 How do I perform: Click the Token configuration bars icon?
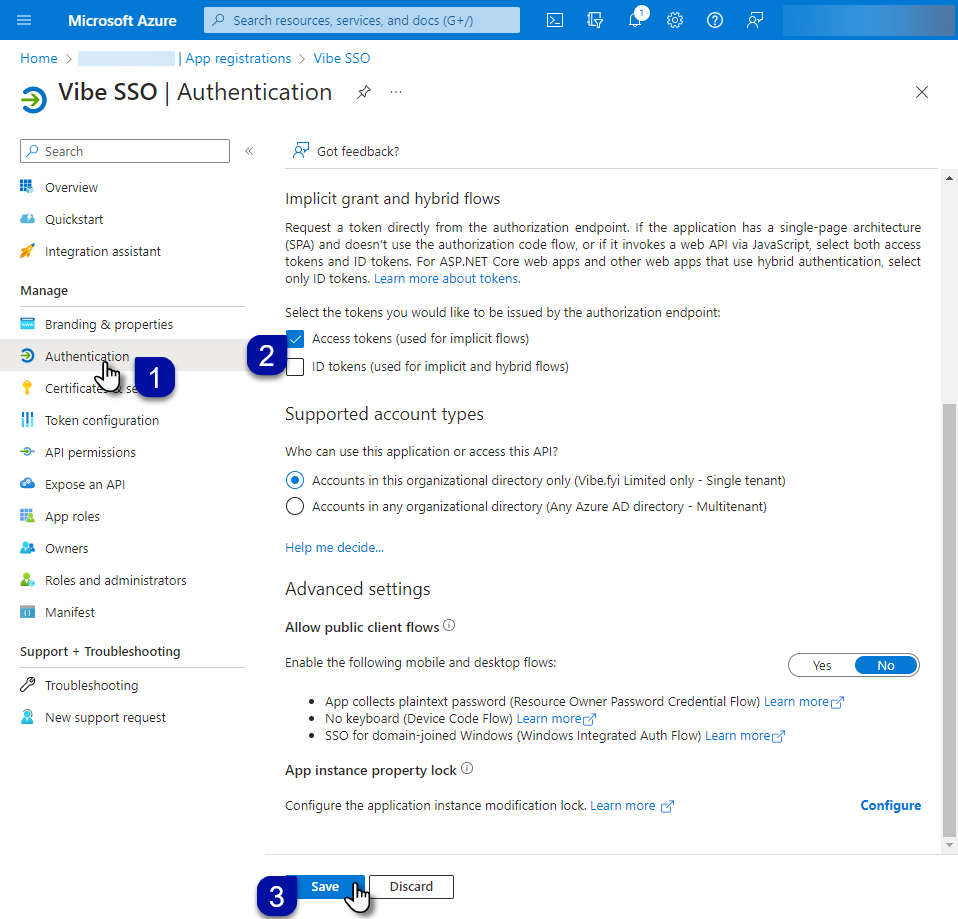(x=27, y=420)
